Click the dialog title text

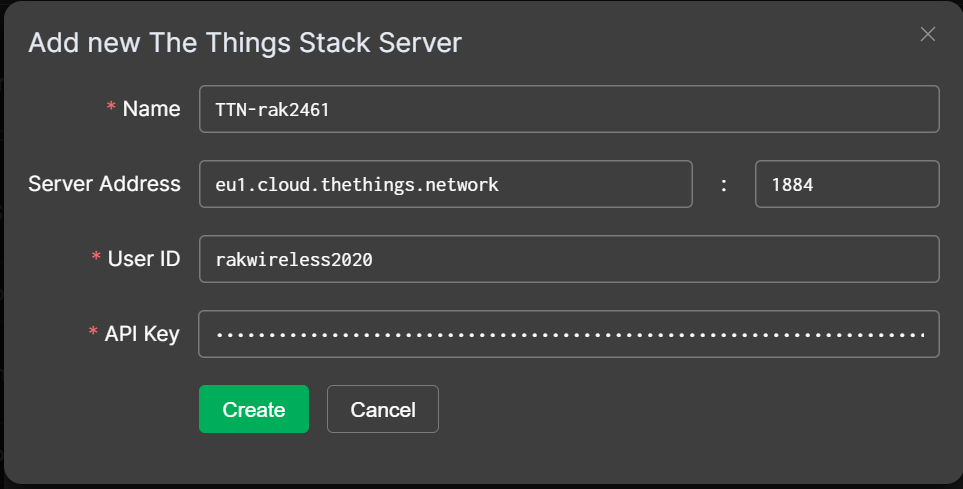(x=244, y=43)
